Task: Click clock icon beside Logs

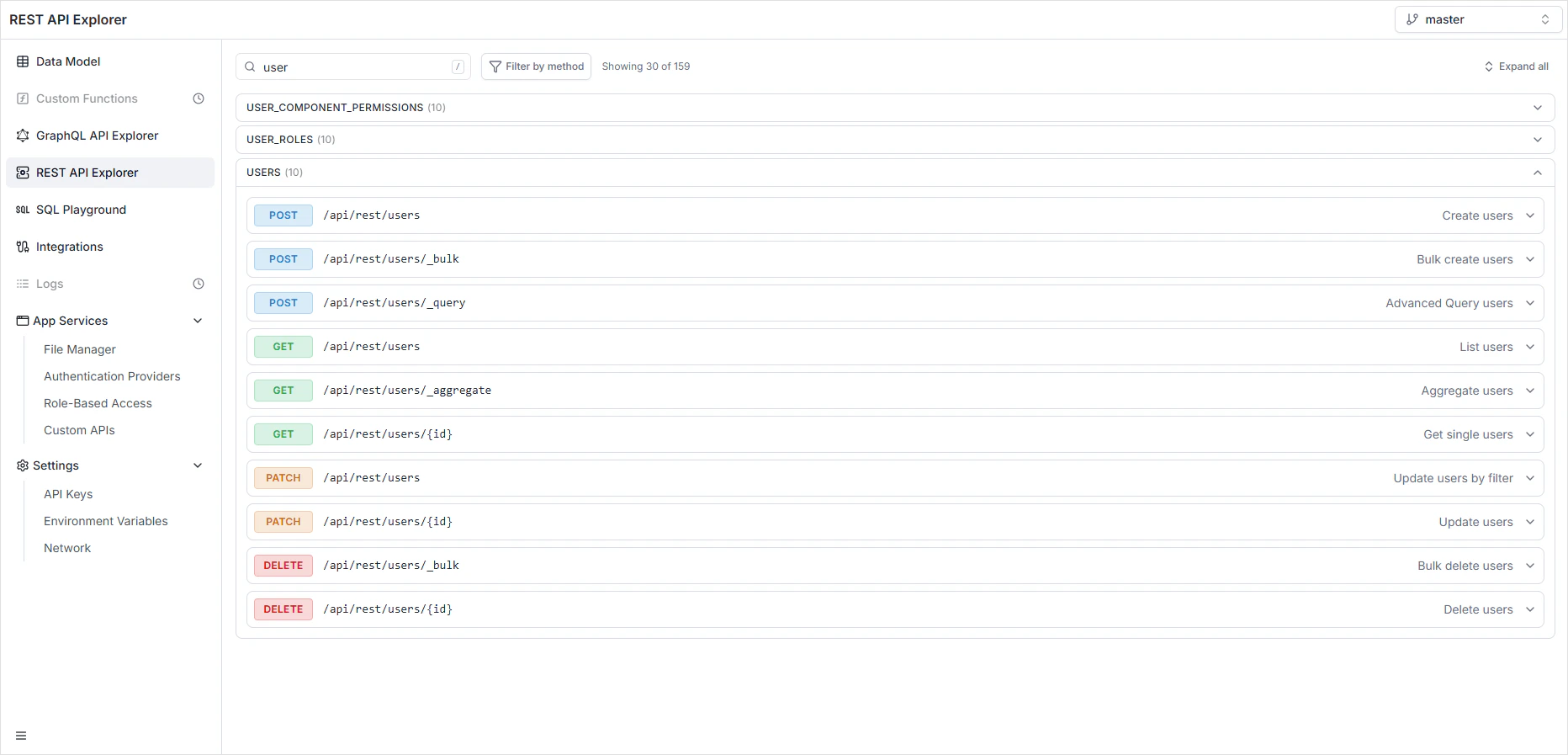Action: point(199,284)
